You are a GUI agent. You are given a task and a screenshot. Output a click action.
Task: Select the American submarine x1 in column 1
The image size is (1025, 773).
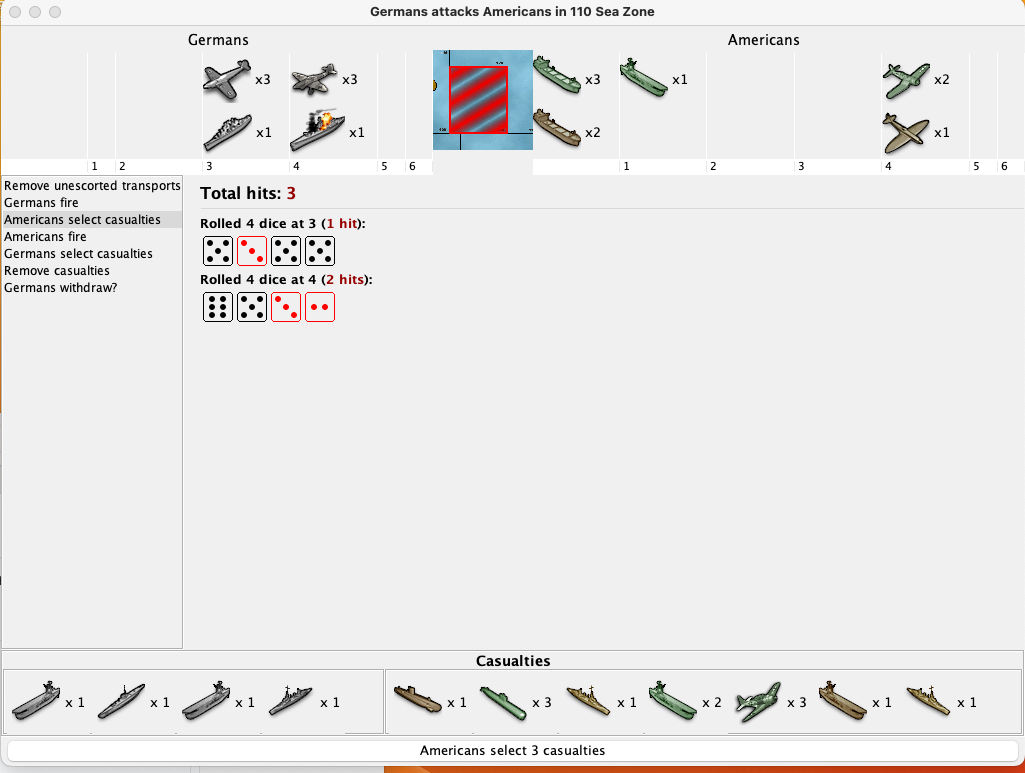(643, 77)
